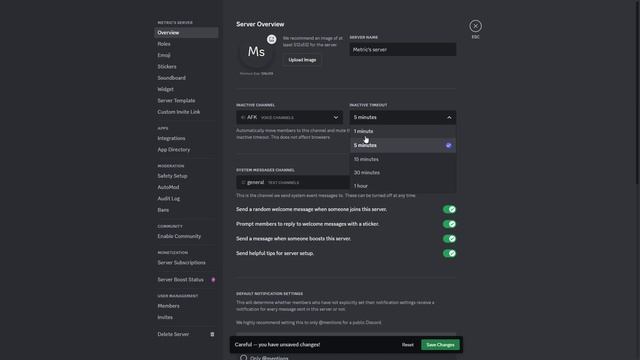The image size is (640, 360).
Task: Open the Bans page
Action: tap(186, 210)
